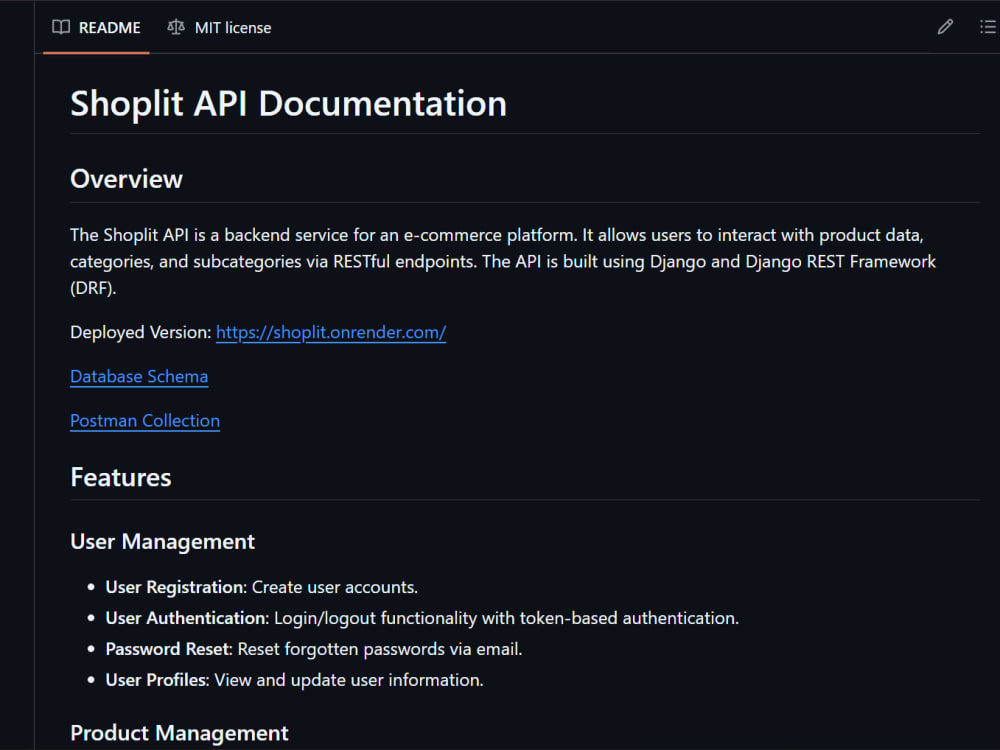The image size is (1000, 750).
Task: Click the pencil edit file icon
Action: pyautogui.click(x=945, y=27)
